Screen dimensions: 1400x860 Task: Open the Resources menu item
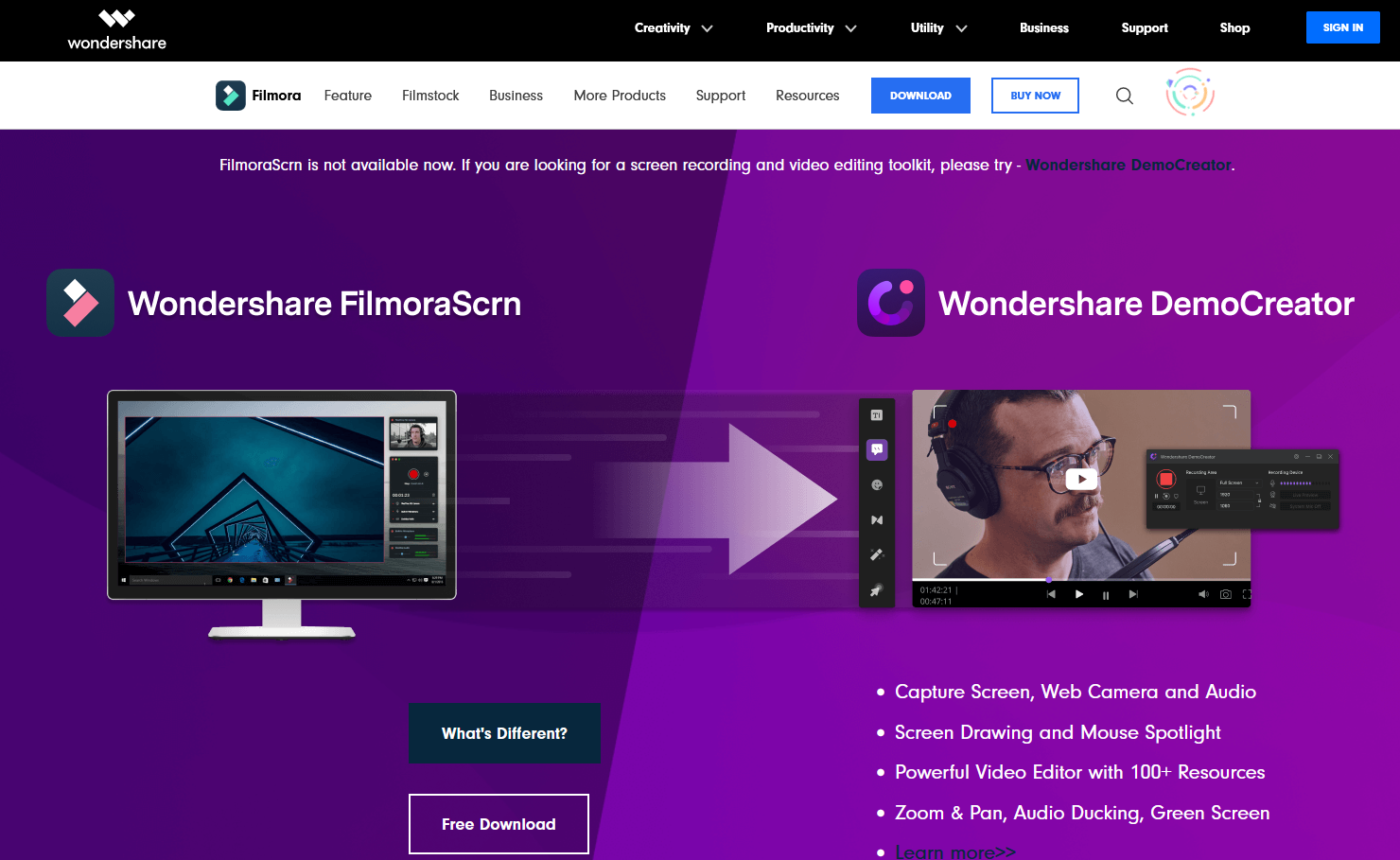tap(807, 96)
